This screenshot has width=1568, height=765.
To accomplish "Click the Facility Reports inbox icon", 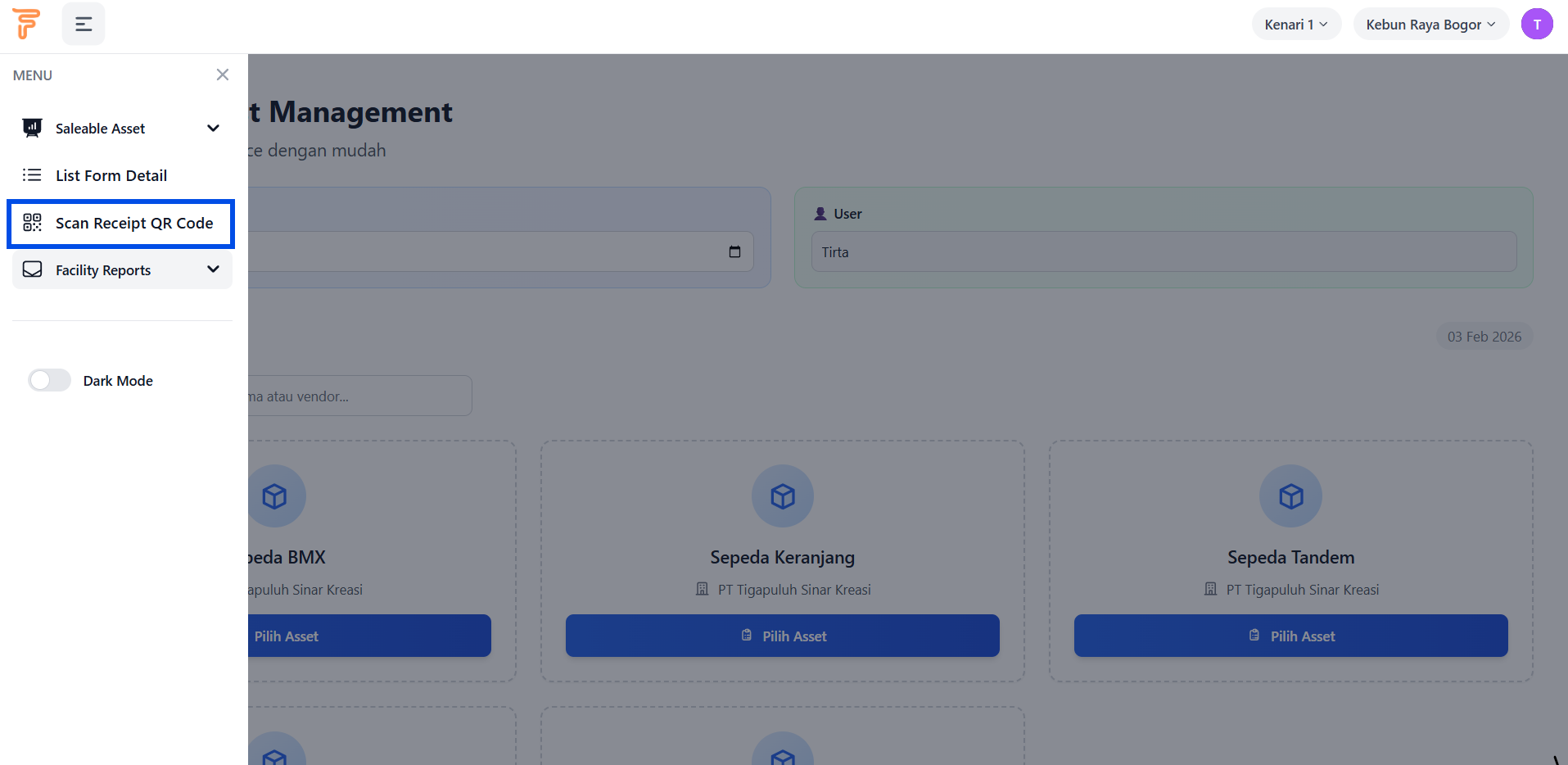I will [x=32, y=269].
